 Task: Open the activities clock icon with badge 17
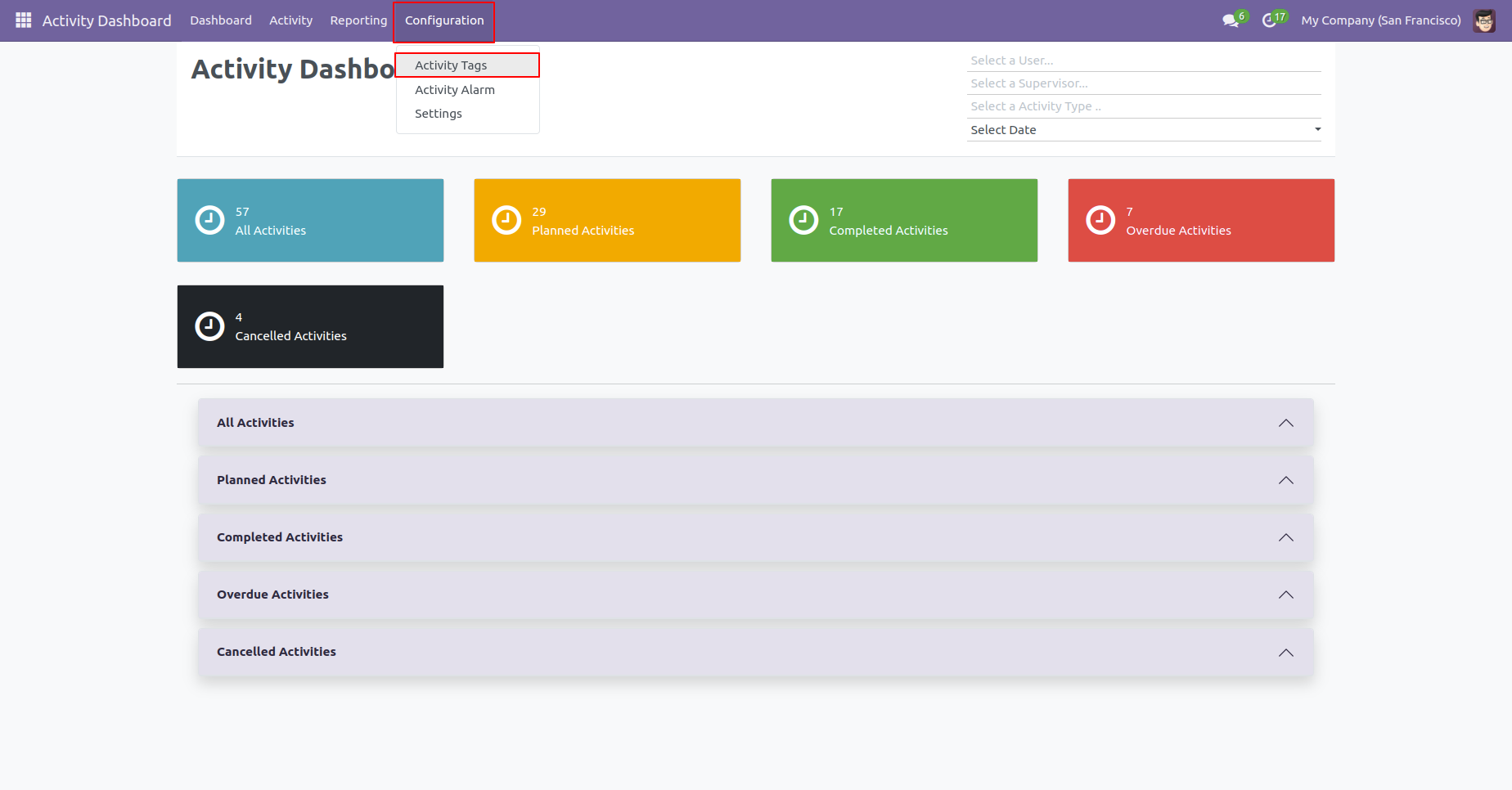pos(1273,20)
